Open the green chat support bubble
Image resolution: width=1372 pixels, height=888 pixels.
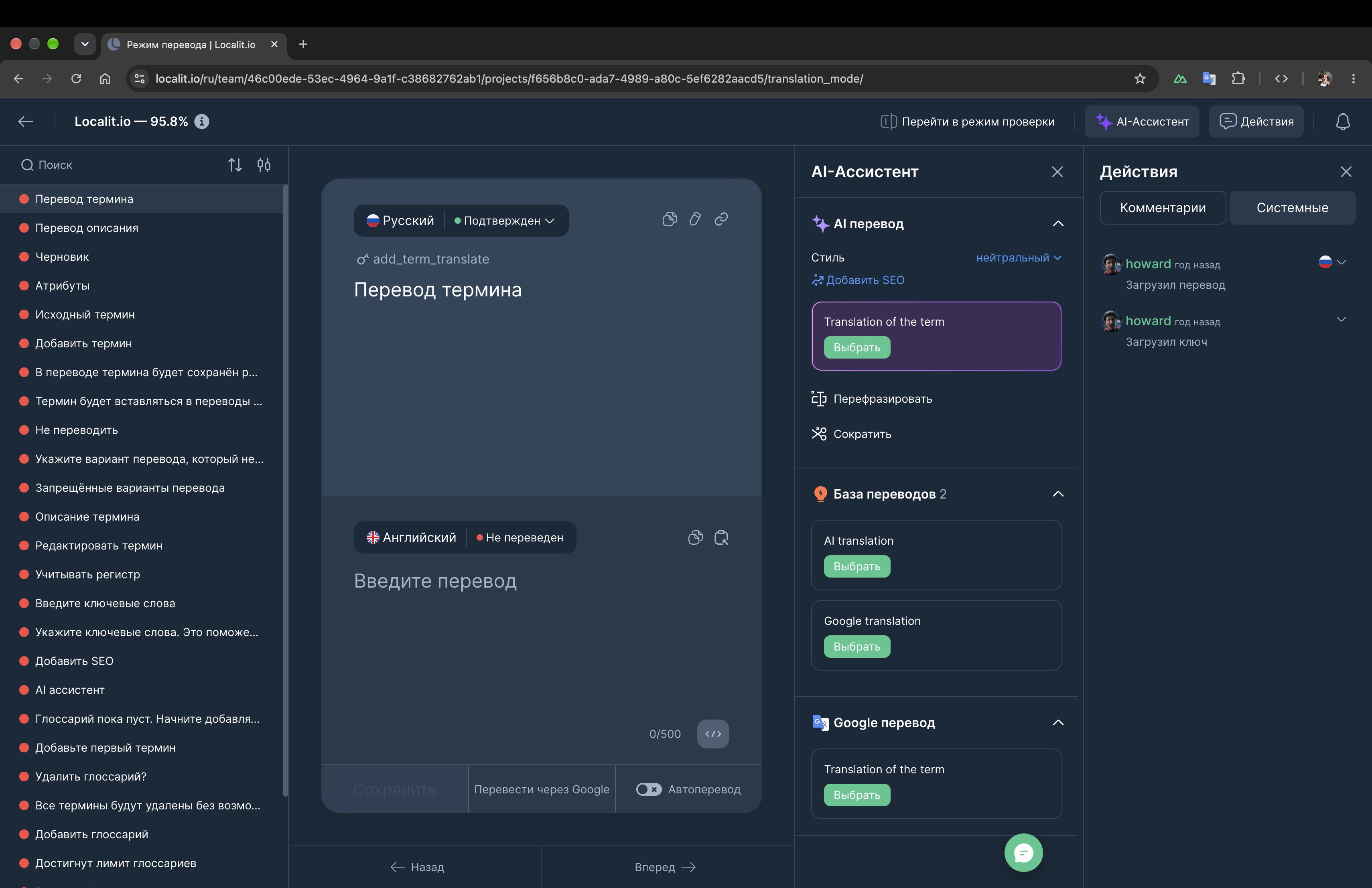tap(1023, 853)
